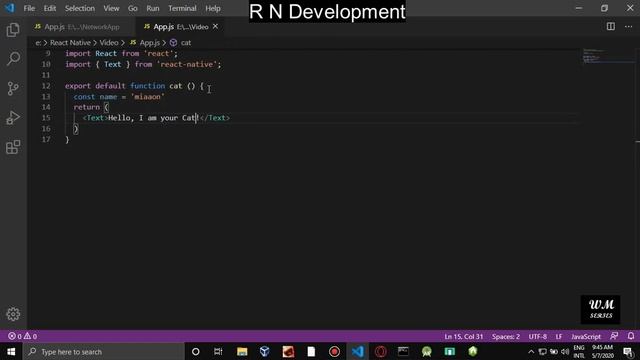
Task: Open the notifications bell in status bar
Action: pyautogui.click(x=631, y=336)
